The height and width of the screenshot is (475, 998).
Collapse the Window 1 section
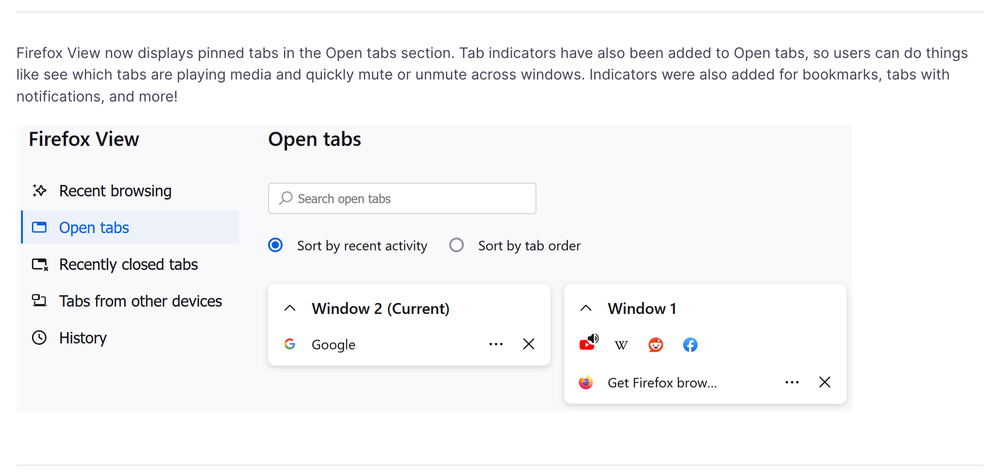586,308
